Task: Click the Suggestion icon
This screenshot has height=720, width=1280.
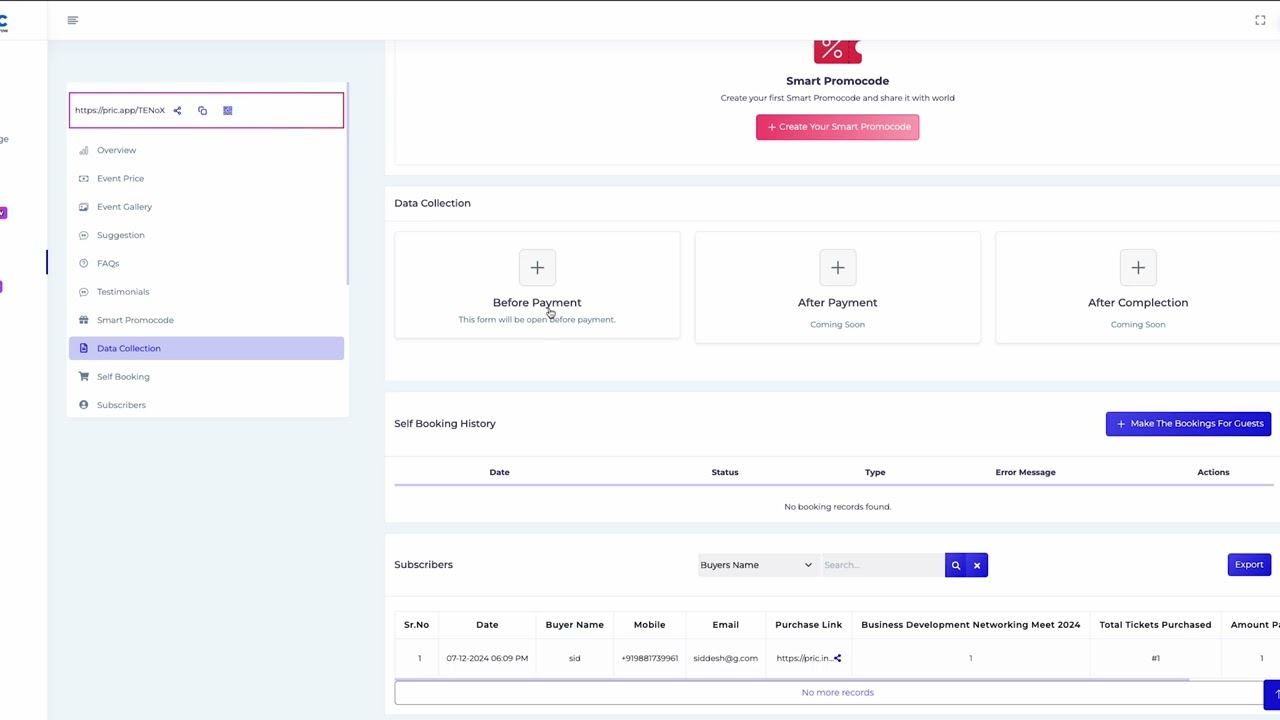Action: click(83, 235)
